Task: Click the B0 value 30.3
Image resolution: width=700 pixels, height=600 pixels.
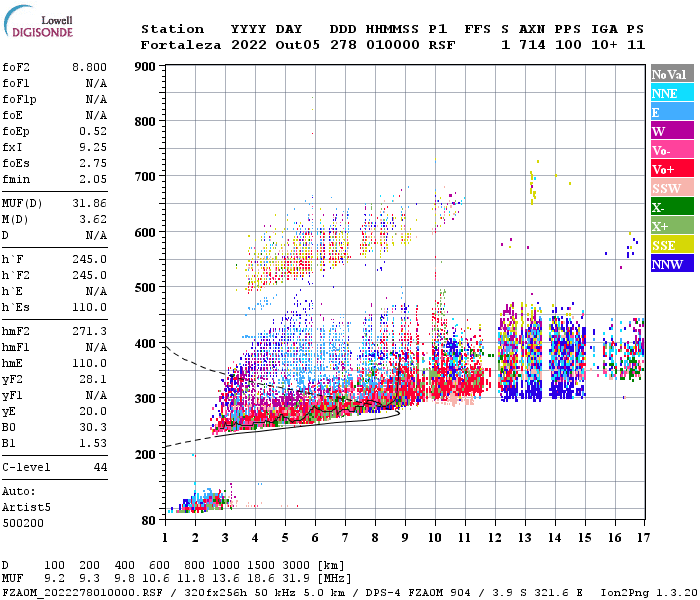Action: pos(93,427)
